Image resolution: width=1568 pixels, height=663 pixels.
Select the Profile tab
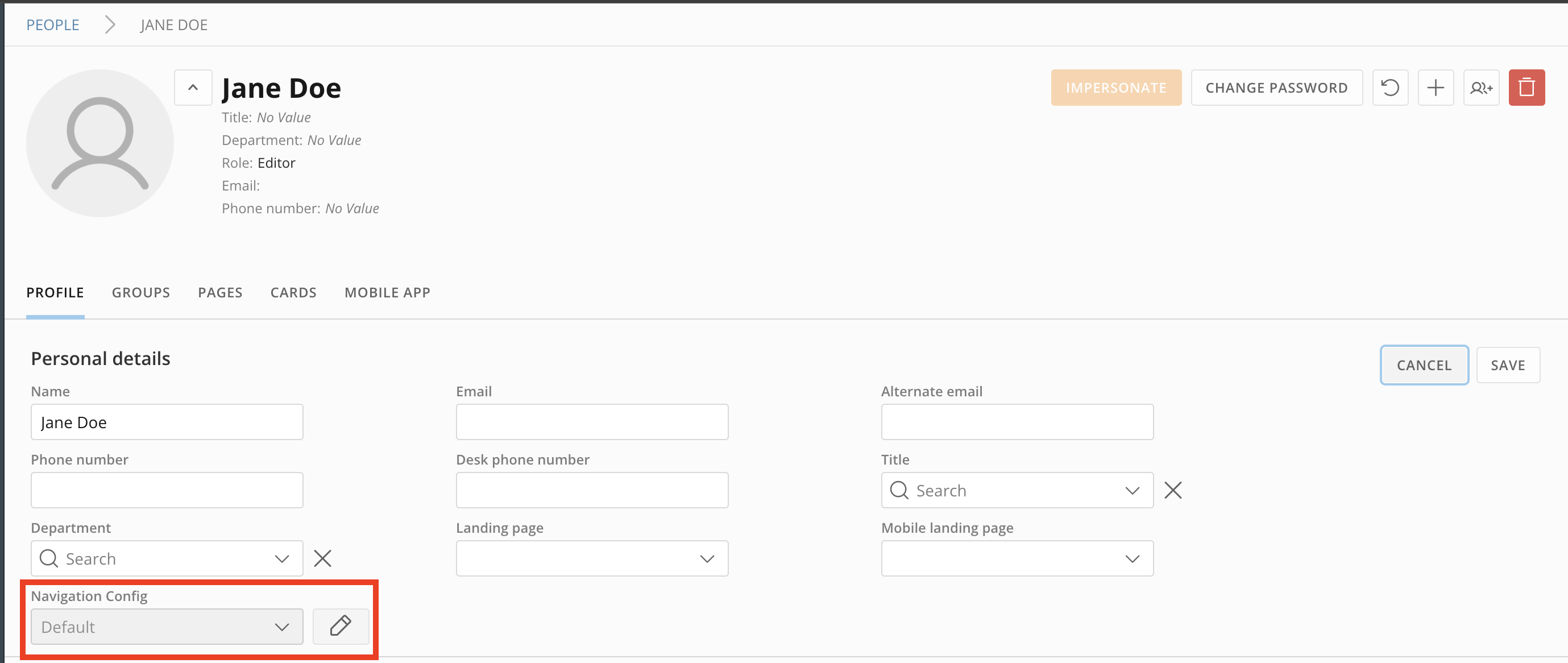coord(55,293)
